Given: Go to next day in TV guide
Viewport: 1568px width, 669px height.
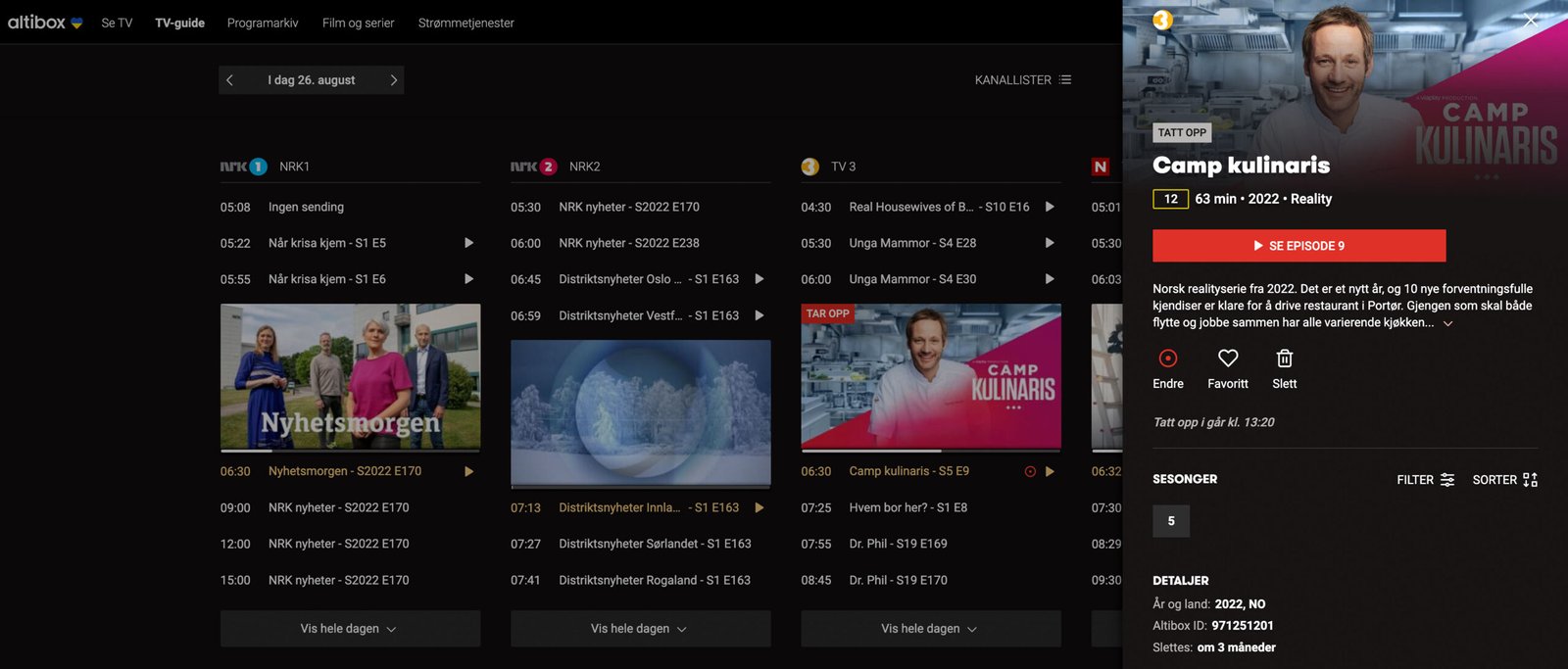Looking at the screenshot, I should click(x=393, y=80).
